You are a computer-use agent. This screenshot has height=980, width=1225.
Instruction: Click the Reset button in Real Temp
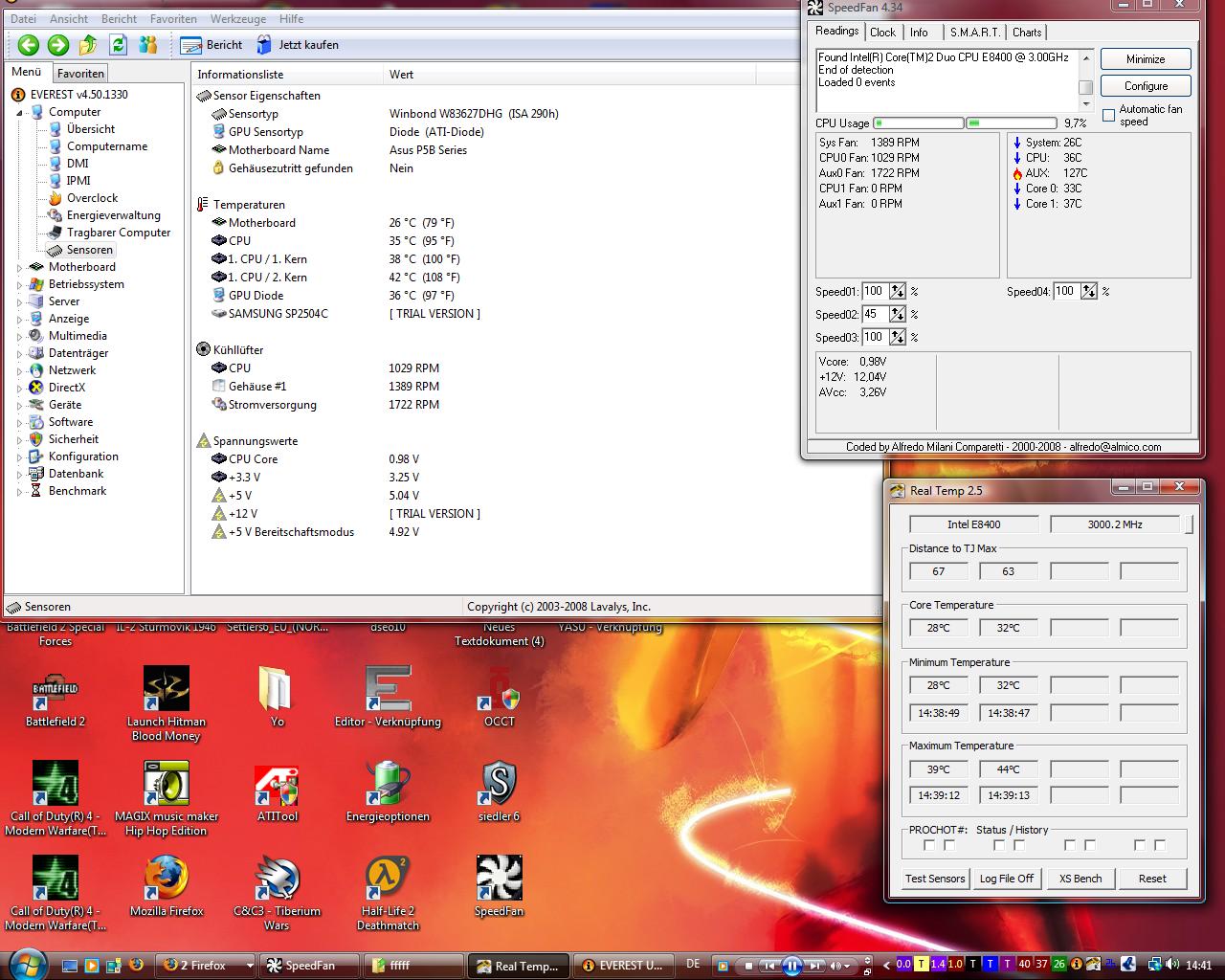(1152, 879)
